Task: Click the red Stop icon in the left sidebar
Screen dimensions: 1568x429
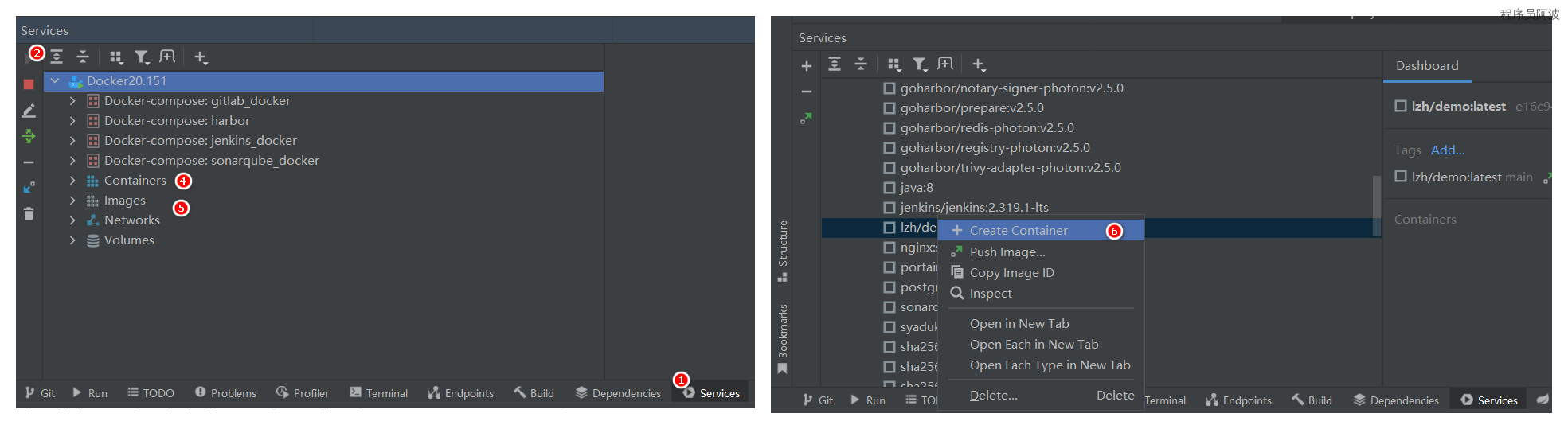Action: 29,84
